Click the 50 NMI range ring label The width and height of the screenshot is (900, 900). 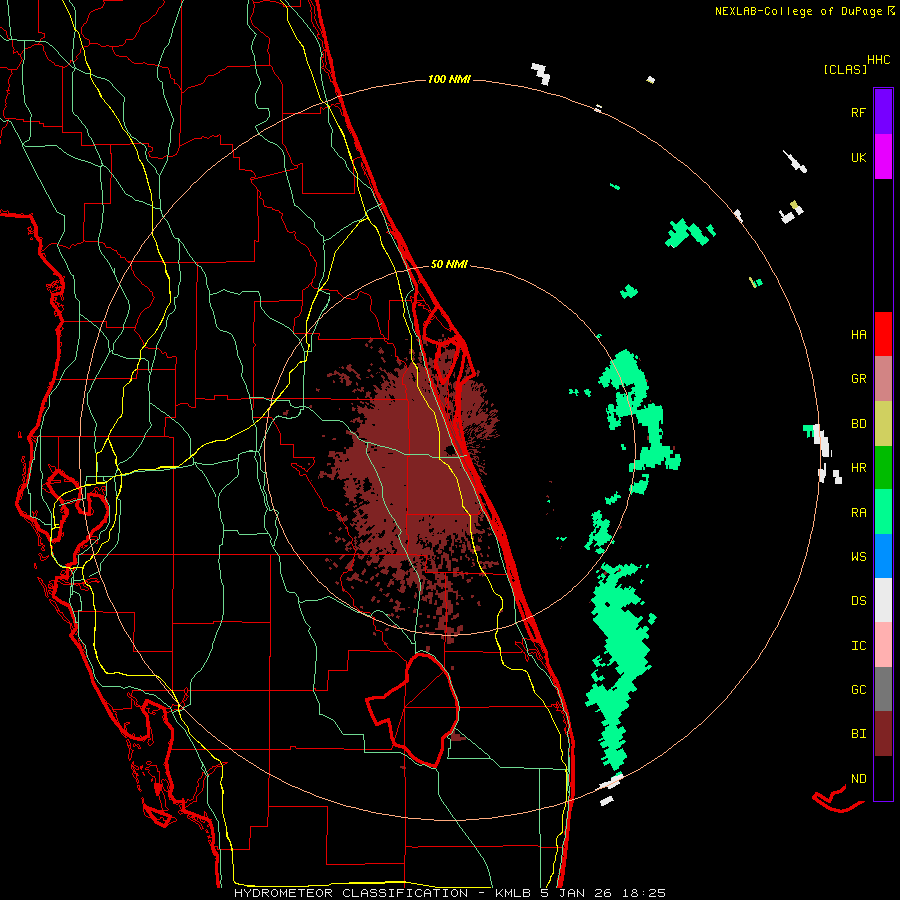[449, 264]
